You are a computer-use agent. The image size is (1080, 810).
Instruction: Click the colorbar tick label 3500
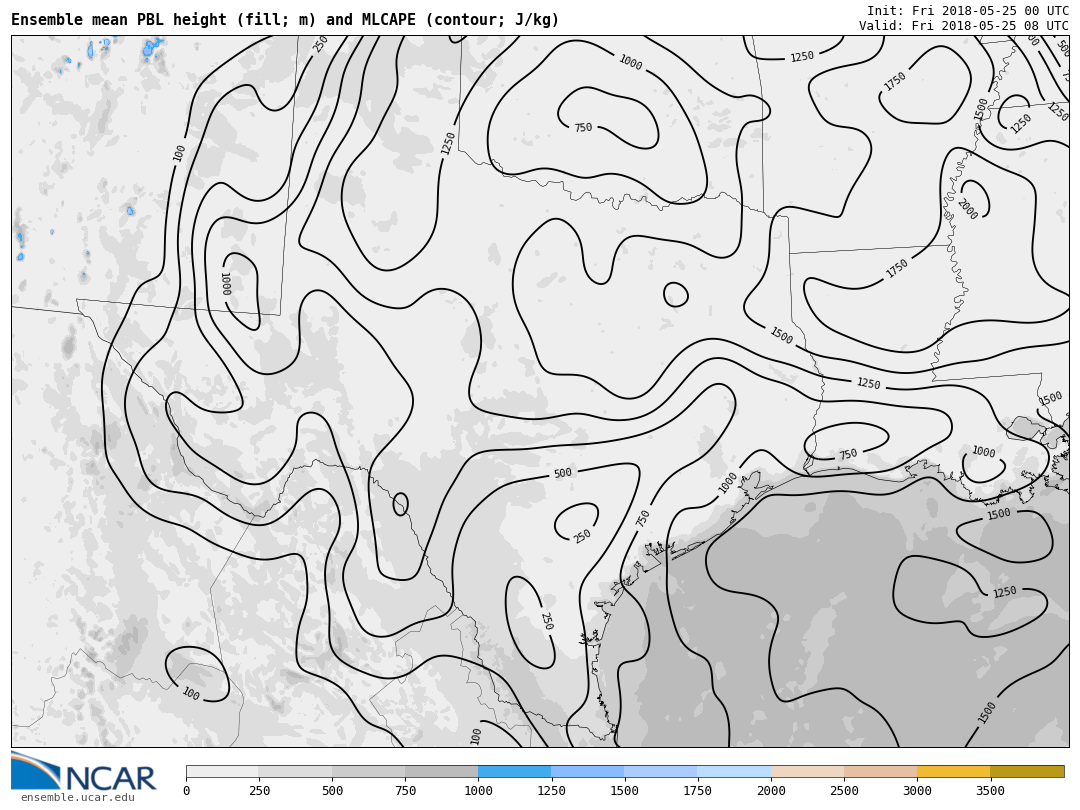990,791
